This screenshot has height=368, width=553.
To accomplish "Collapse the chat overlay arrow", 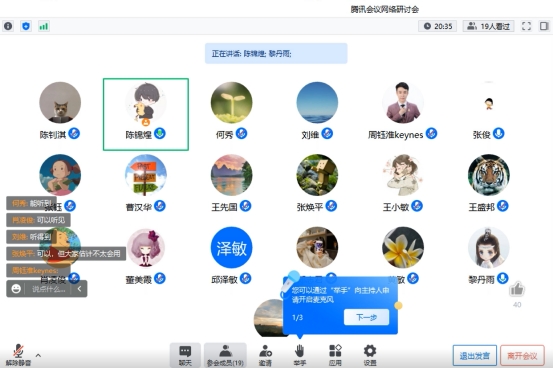I will (x=79, y=289).
